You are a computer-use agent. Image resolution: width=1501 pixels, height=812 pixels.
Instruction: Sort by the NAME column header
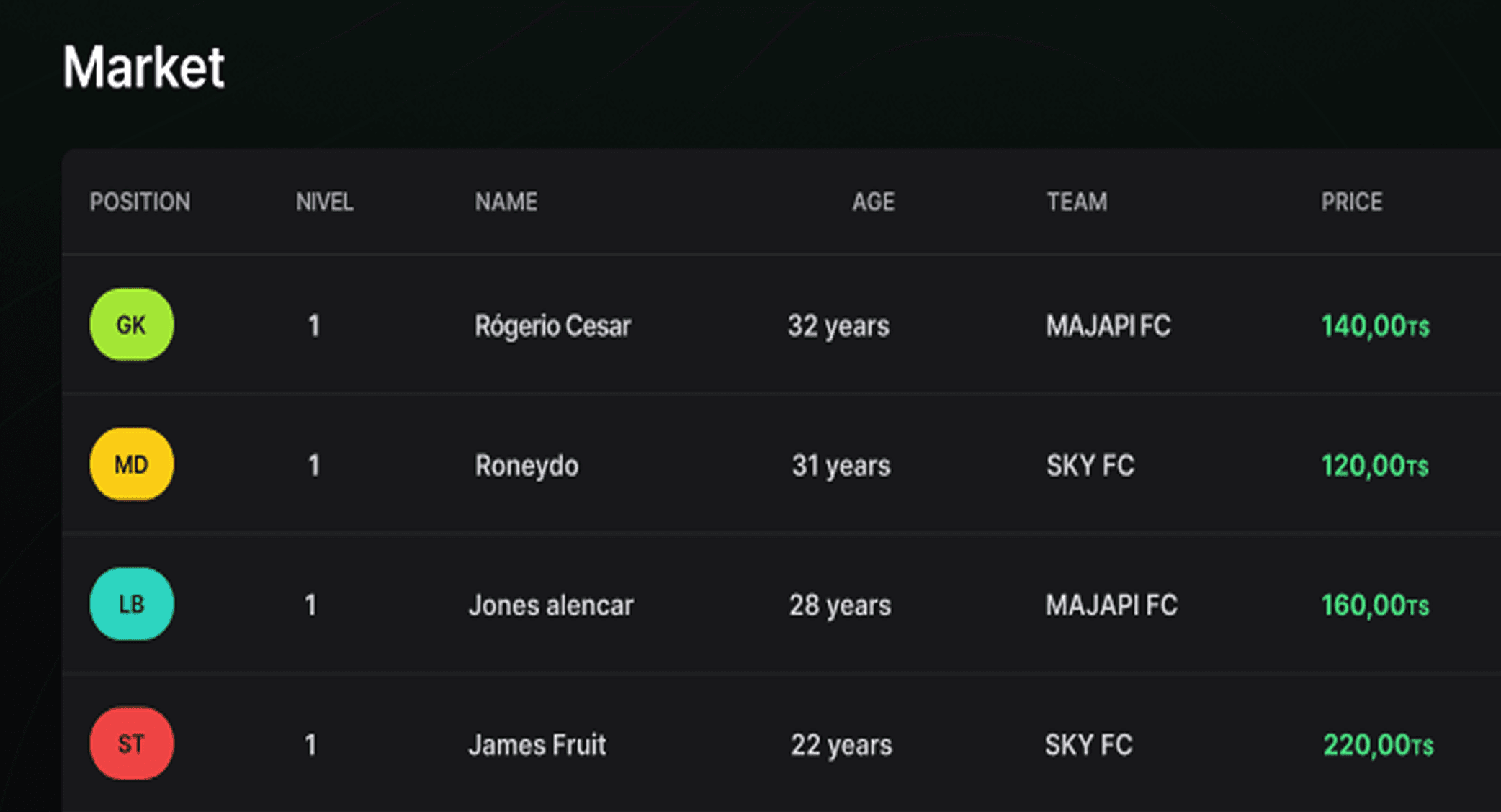point(506,202)
